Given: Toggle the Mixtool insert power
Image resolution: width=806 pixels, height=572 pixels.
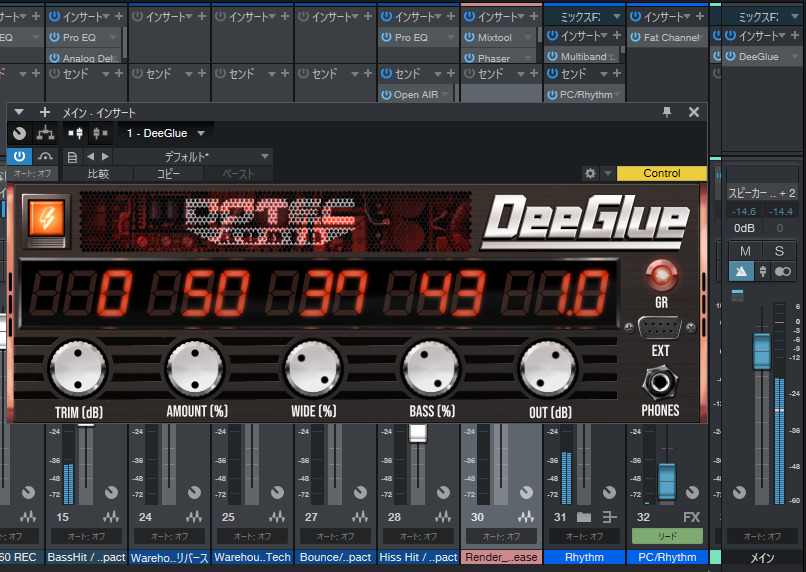Looking at the screenshot, I should (469, 37).
